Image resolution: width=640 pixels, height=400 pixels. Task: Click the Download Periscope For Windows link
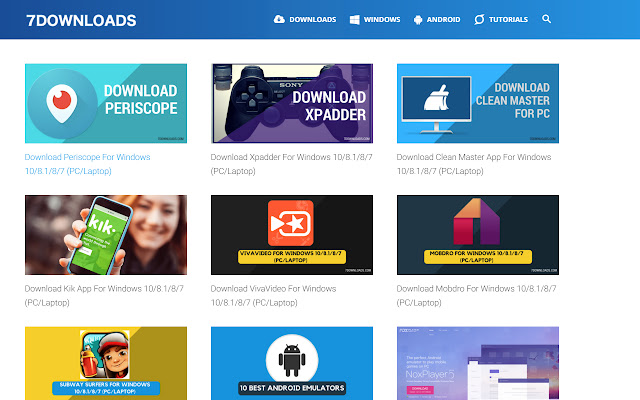point(87,164)
